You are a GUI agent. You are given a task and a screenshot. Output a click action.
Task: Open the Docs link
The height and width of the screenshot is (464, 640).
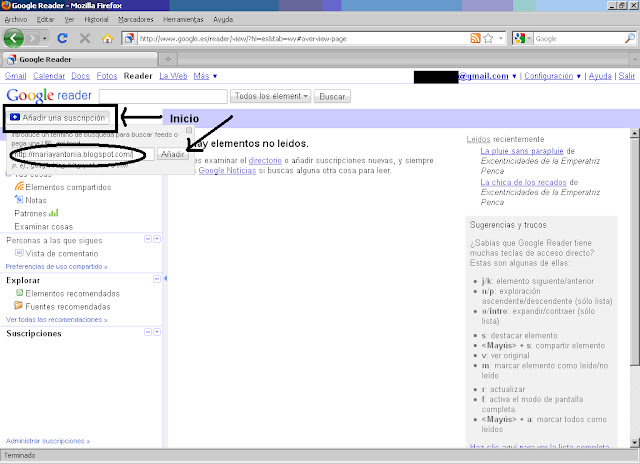pyautogui.click(x=80, y=76)
